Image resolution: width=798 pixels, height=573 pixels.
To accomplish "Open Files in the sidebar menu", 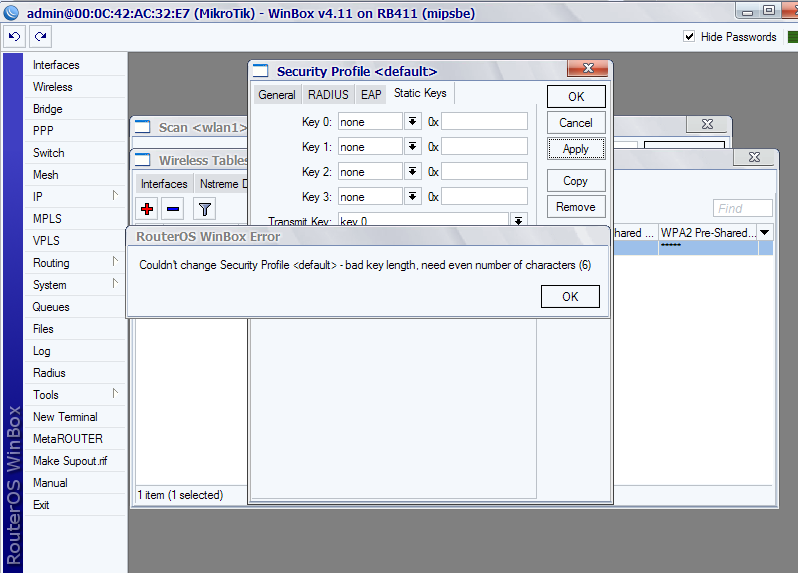I will click(x=74, y=328).
